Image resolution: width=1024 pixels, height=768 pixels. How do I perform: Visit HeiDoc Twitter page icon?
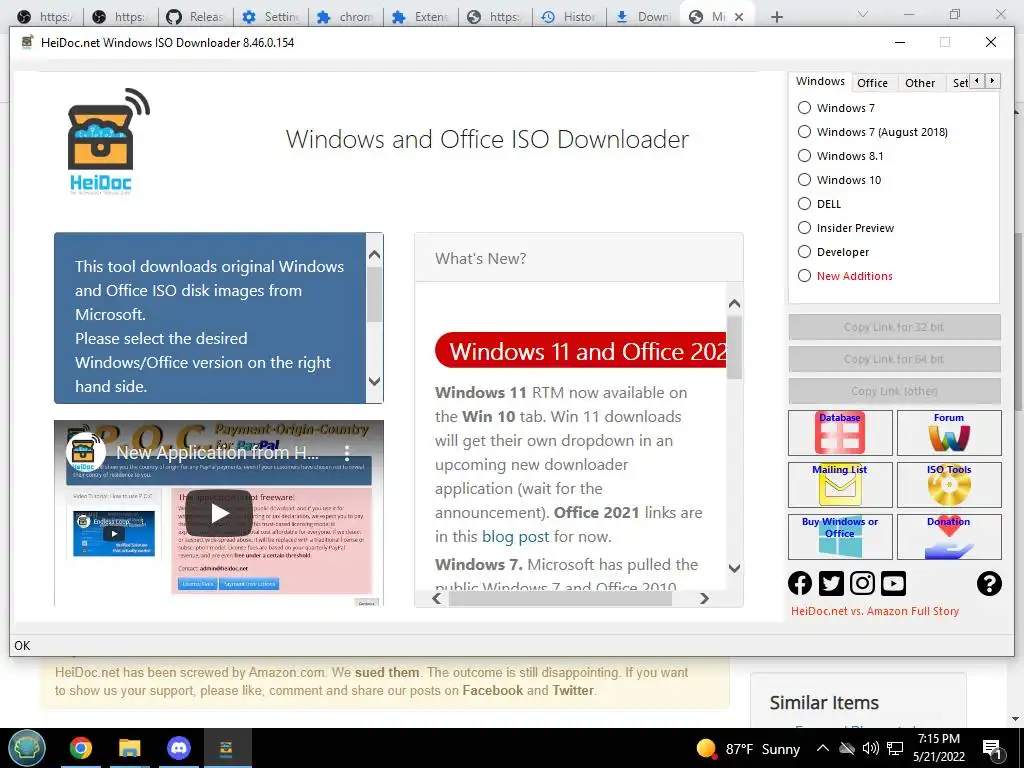[831, 583]
